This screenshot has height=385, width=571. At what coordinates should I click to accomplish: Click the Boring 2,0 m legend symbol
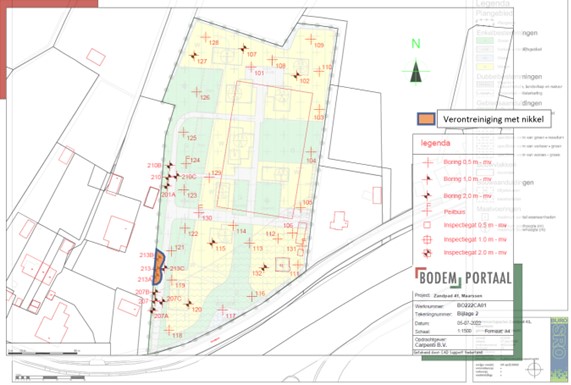click(x=427, y=196)
